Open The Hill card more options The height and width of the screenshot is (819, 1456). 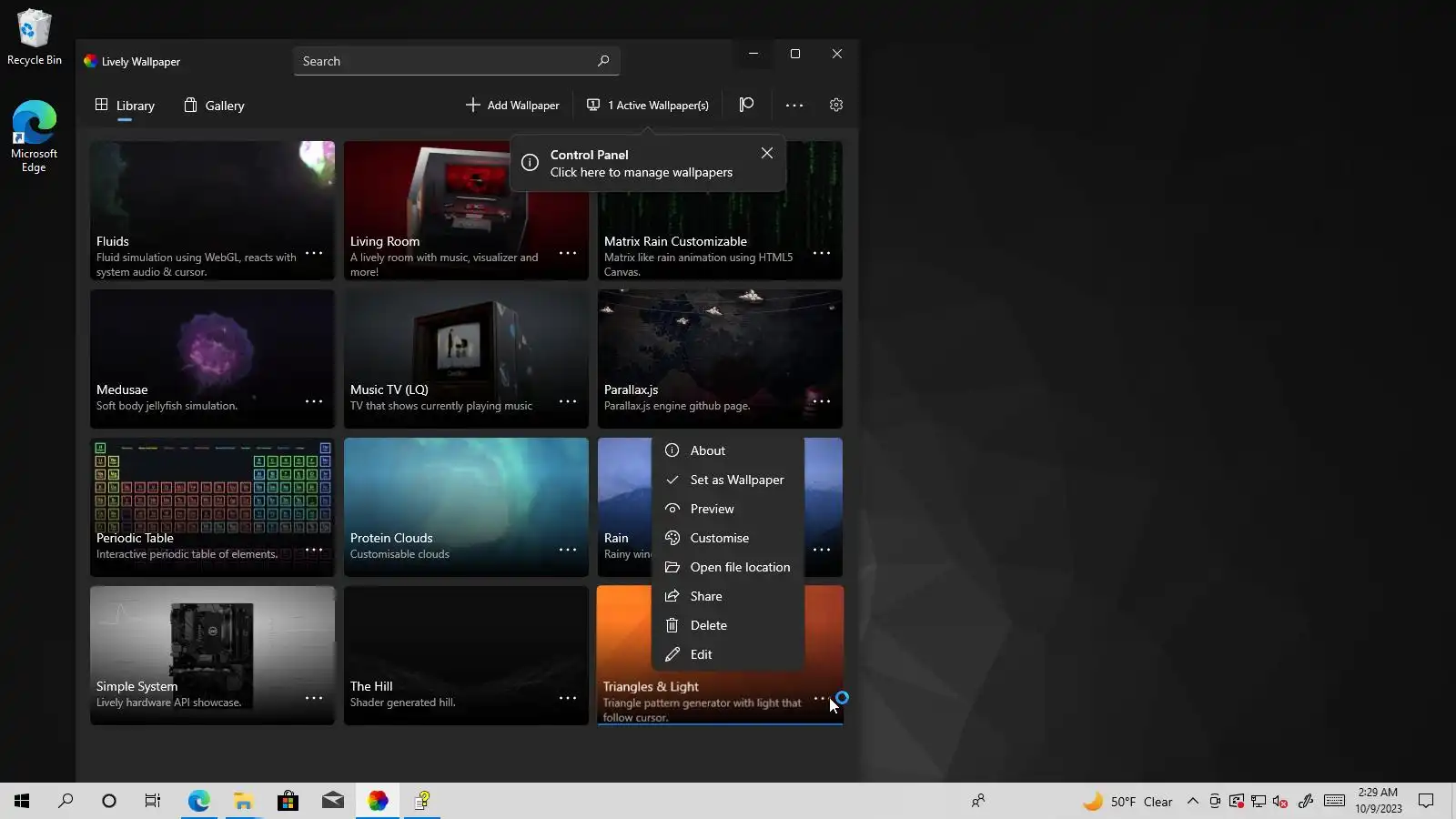[x=568, y=698]
